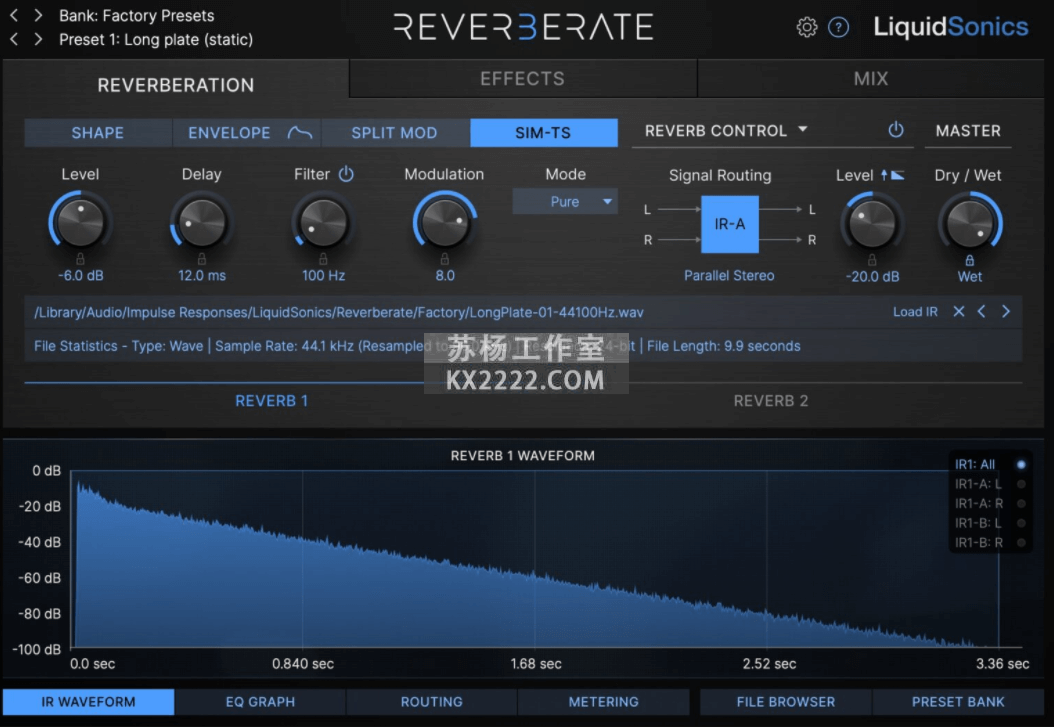This screenshot has height=727, width=1054.
Task: Toggle lock under Modulation knob
Action: (444, 258)
